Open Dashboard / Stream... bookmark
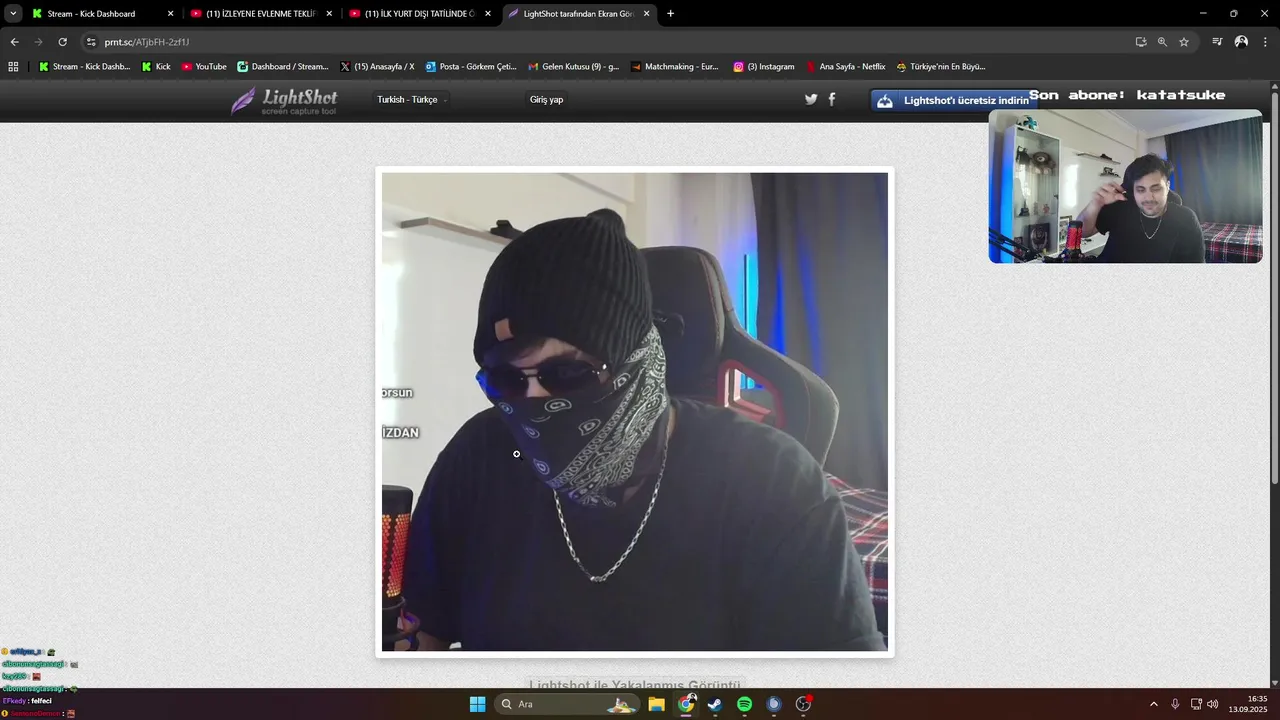Screen dimensions: 1280x720 pos(282,67)
